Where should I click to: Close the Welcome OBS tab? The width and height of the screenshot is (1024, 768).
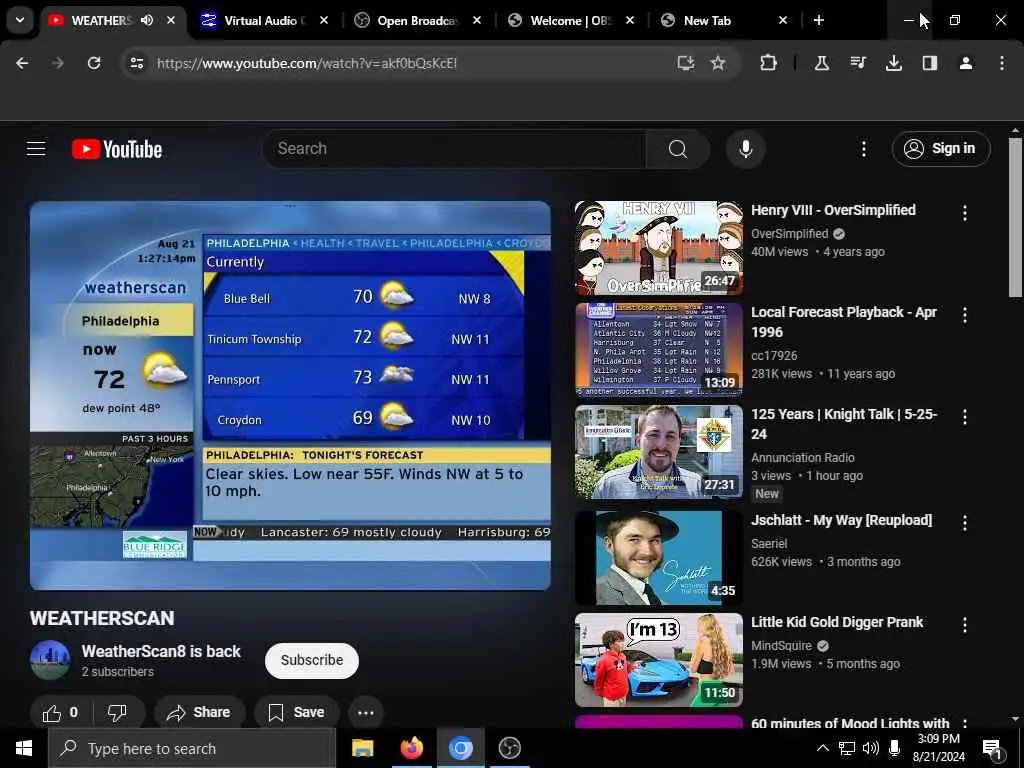tap(630, 20)
